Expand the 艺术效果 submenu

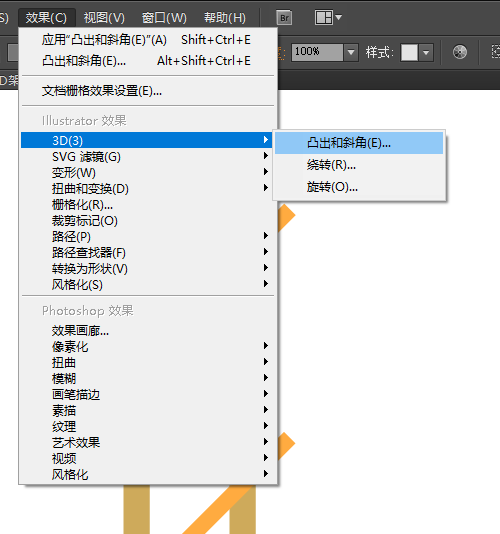coord(146,442)
